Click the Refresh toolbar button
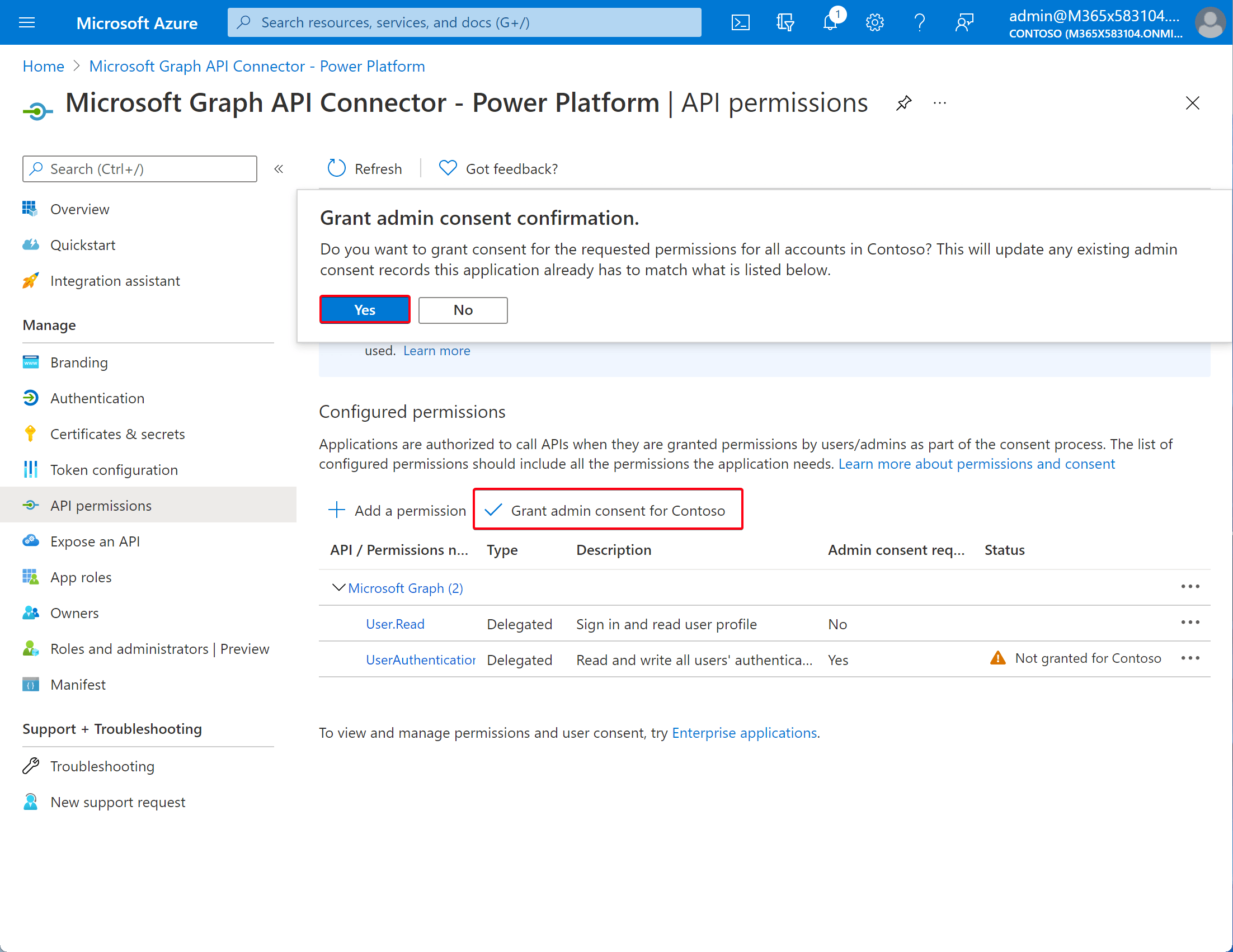1233x952 pixels. click(365, 168)
